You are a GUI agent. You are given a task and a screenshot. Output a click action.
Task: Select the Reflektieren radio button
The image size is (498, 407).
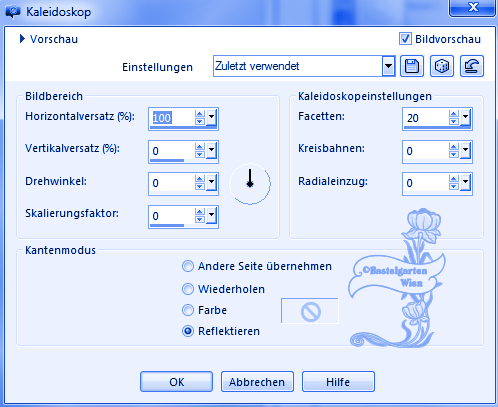(188, 331)
